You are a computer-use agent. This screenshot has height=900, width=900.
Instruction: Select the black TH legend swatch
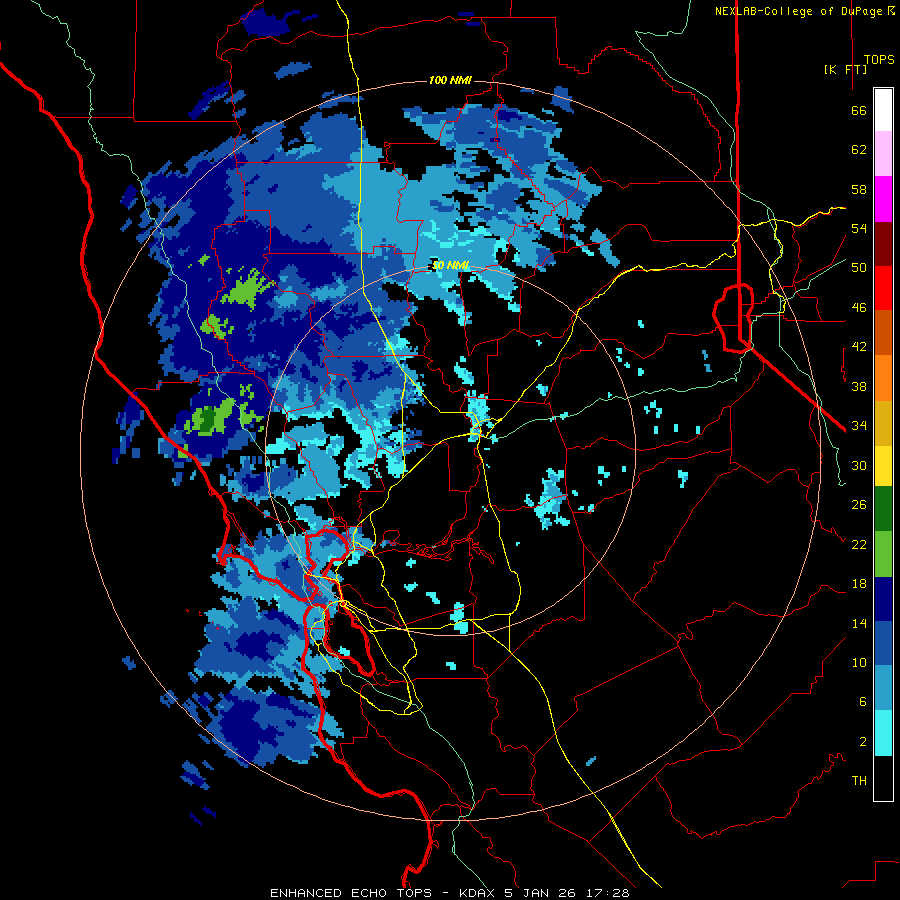click(883, 778)
